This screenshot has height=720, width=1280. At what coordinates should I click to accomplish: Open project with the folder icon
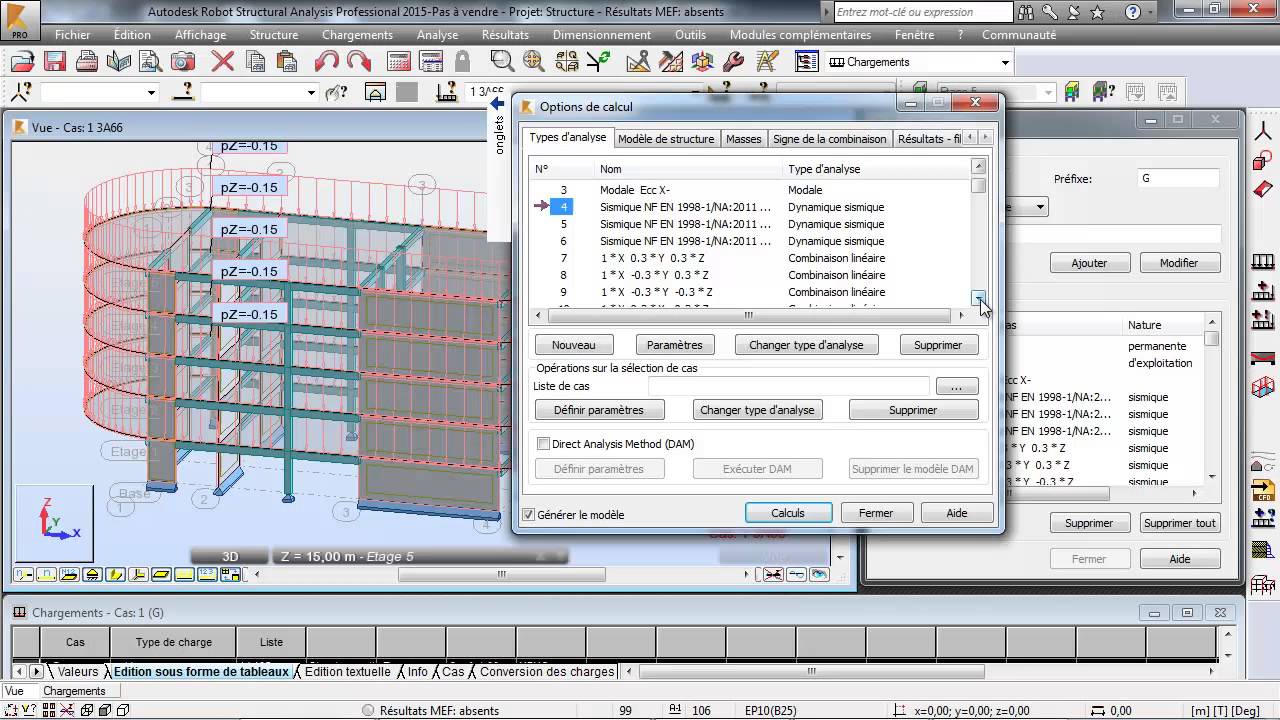click(22, 61)
